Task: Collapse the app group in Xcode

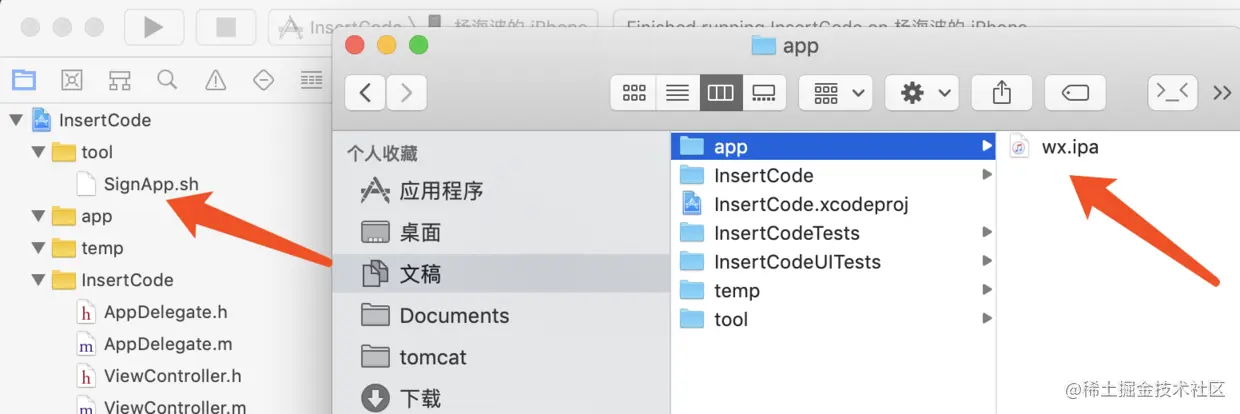Action: pos(38,216)
